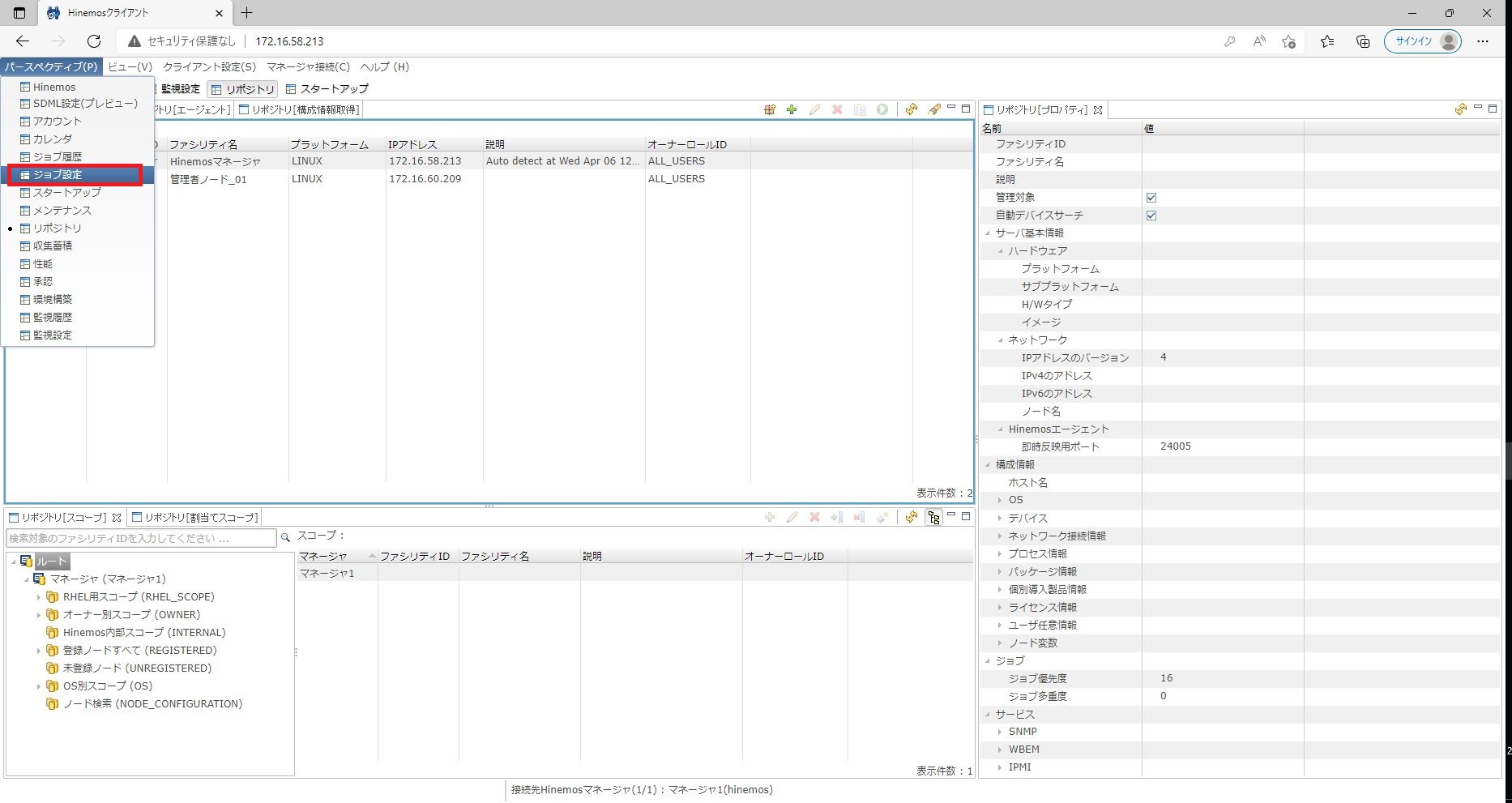Click the green plus add-node icon
Screen dimensions: 1512x803
pyautogui.click(x=792, y=109)
